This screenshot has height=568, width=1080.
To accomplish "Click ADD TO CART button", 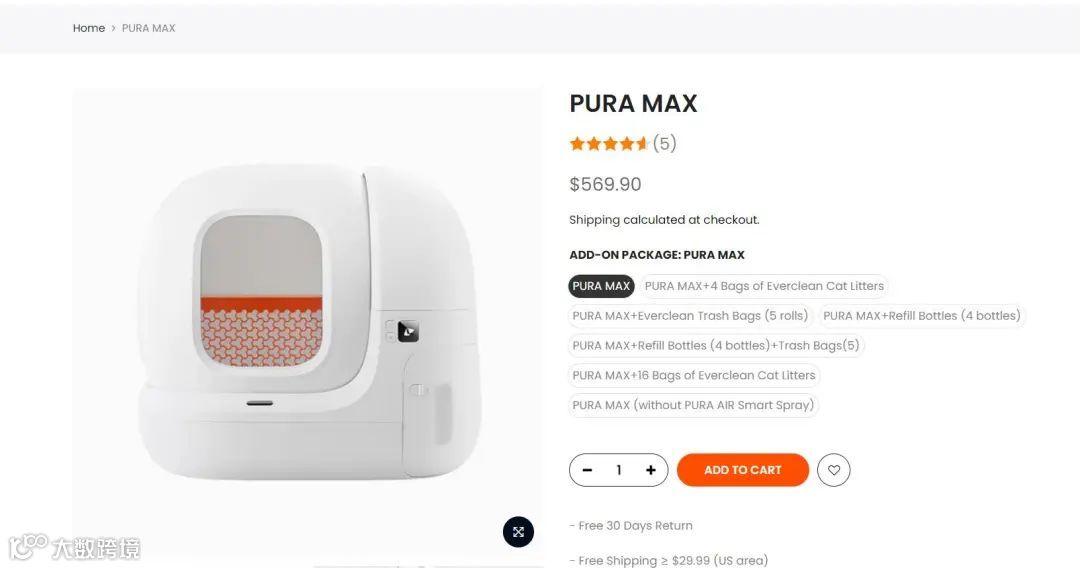I will 742,470.
